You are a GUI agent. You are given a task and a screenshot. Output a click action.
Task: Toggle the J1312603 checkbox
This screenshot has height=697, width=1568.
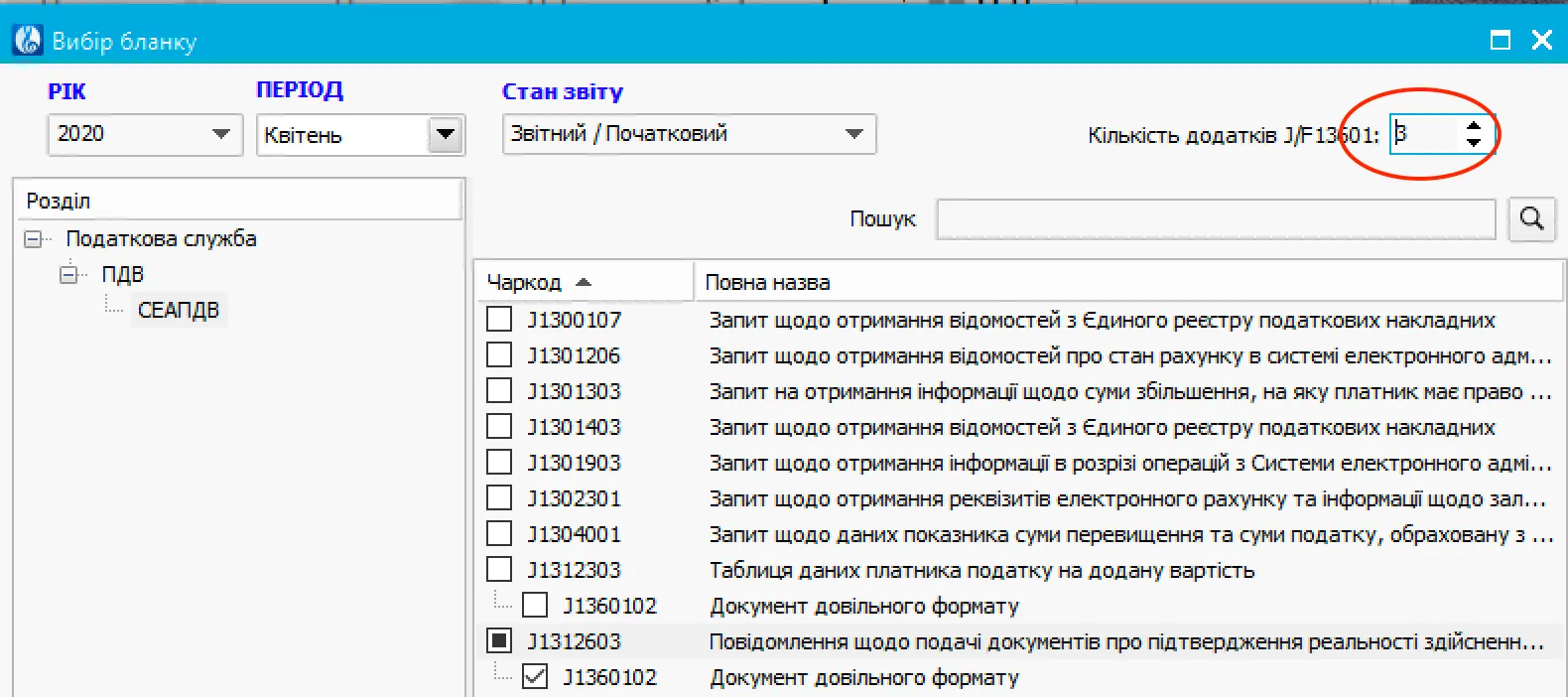499,641
